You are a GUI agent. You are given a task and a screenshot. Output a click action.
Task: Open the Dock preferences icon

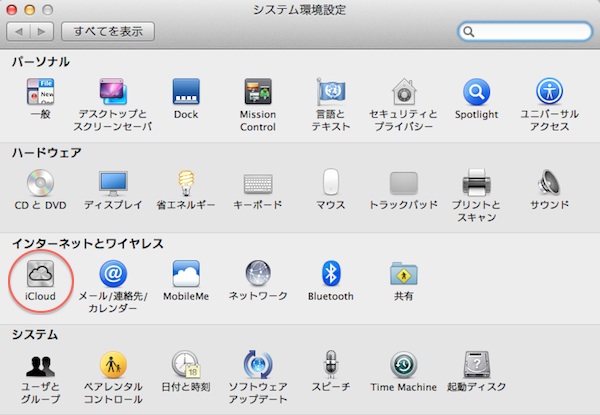point(186,92)
